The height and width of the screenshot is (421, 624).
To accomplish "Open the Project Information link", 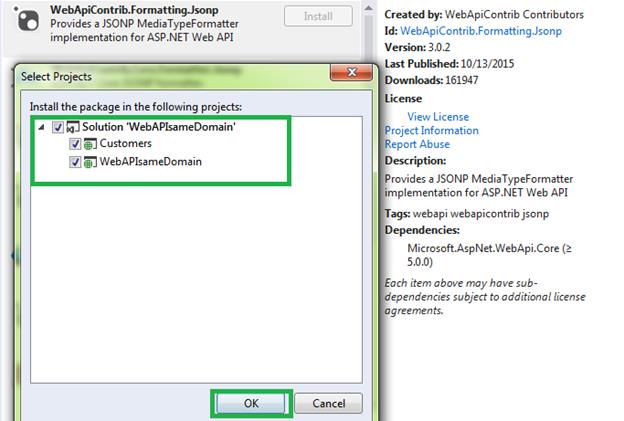I will coord(431,131).
